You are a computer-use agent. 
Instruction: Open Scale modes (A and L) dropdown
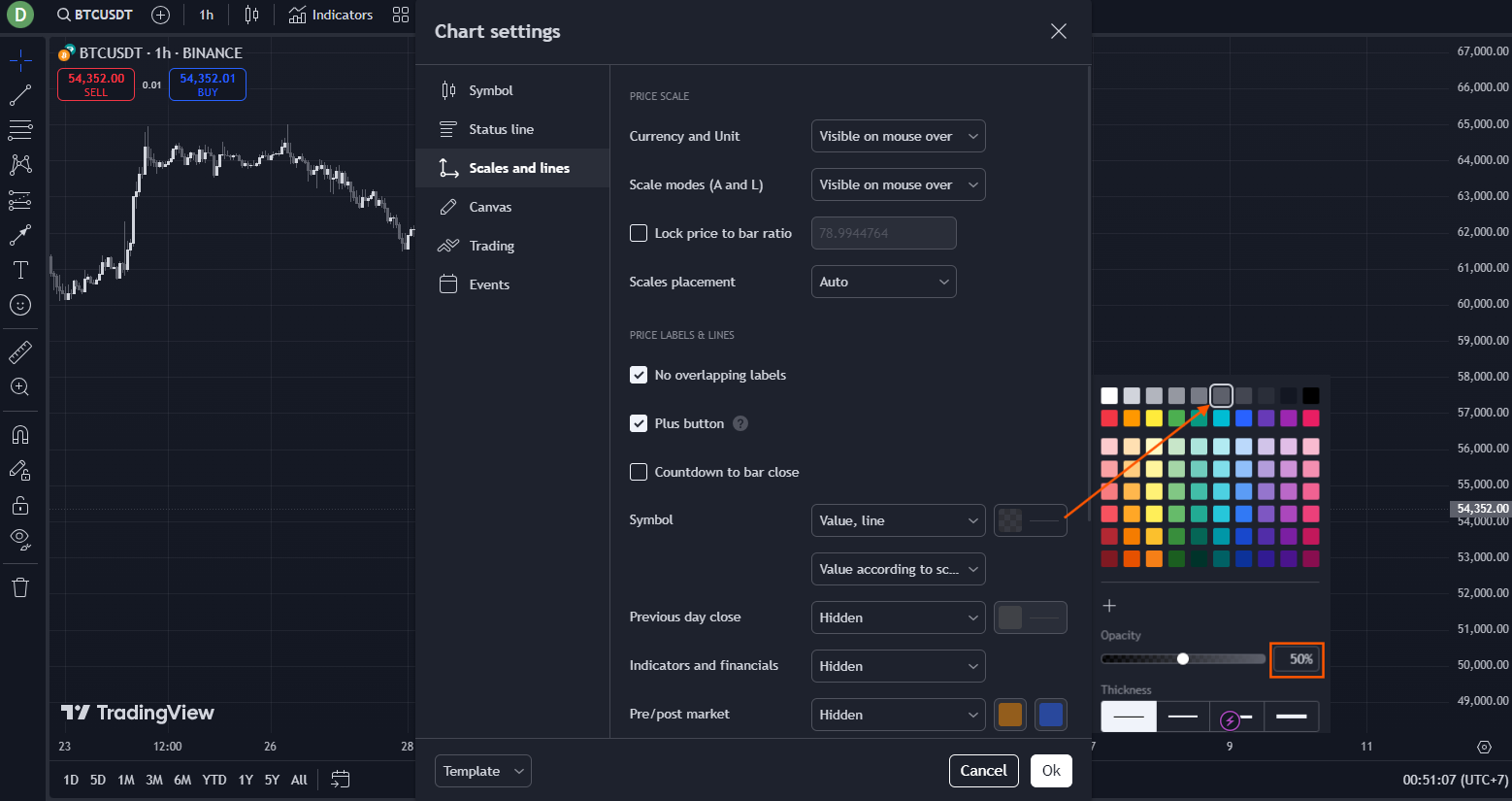click(x=898, y=184)
